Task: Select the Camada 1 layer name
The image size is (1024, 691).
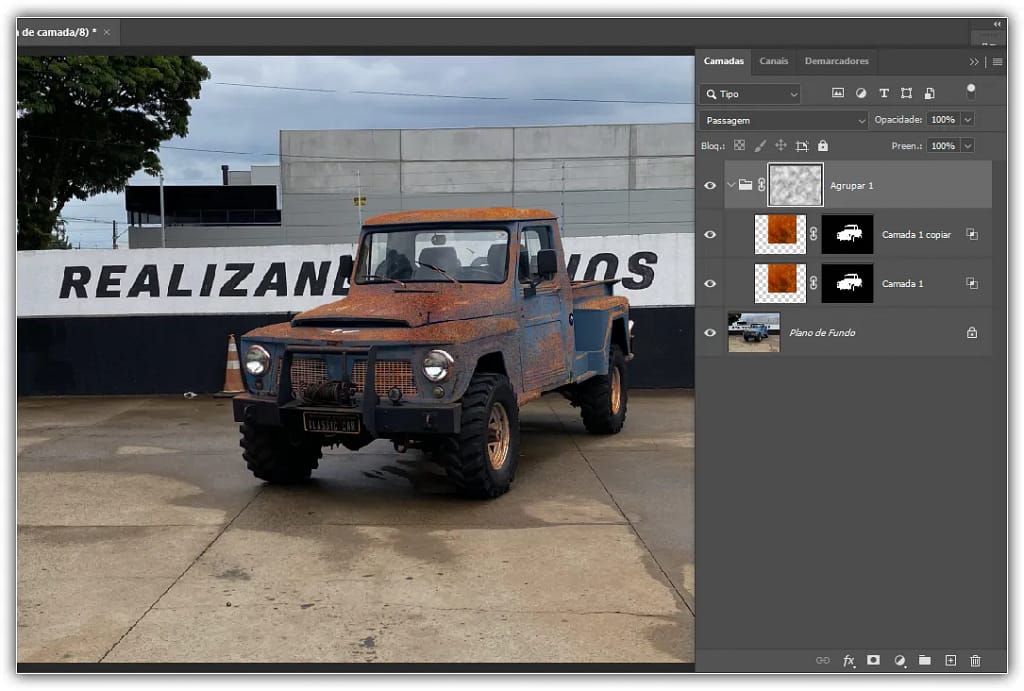Action: 903,283
